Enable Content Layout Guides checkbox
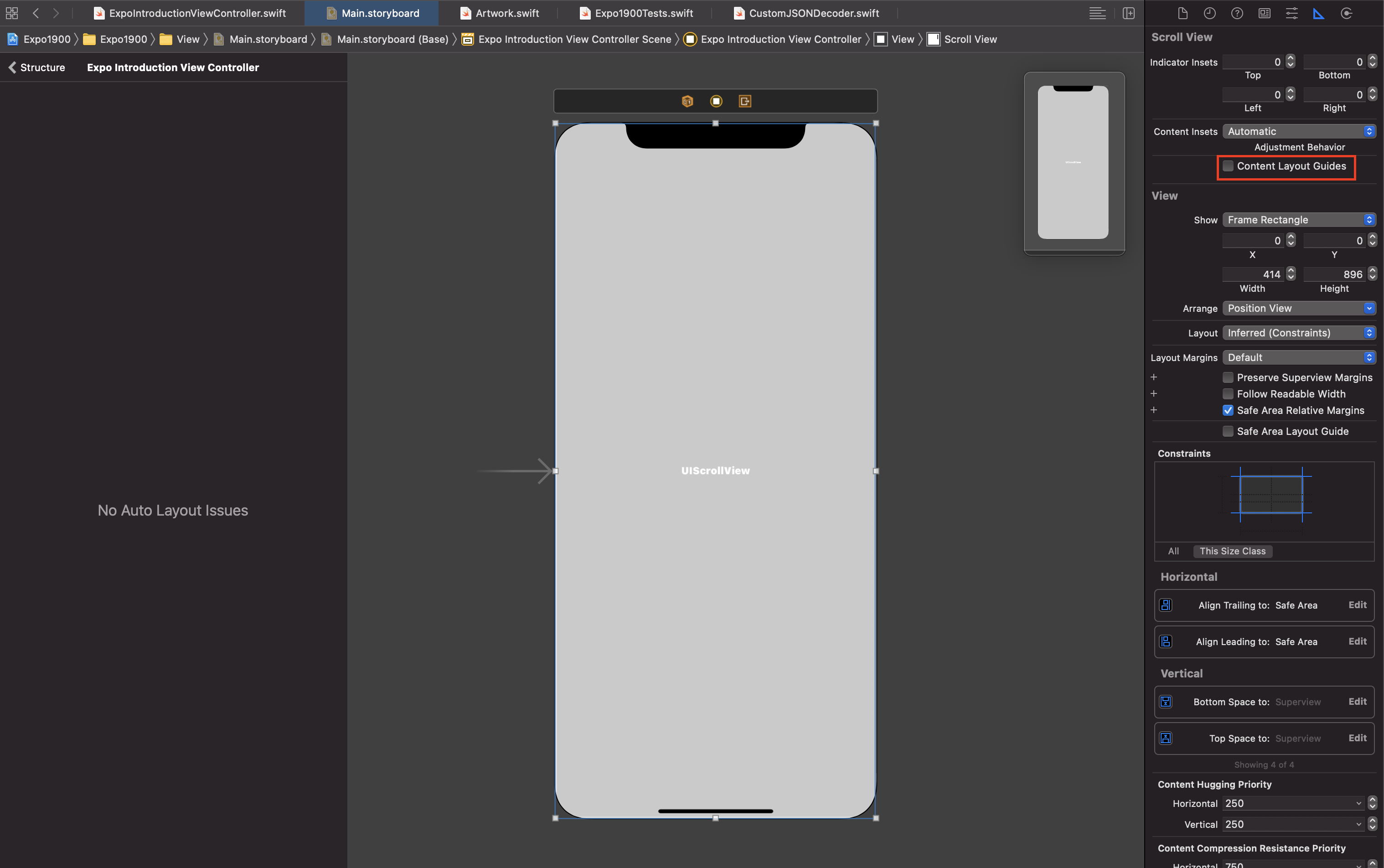This screenshot has width=1384, height=868. coord(1228,166)
